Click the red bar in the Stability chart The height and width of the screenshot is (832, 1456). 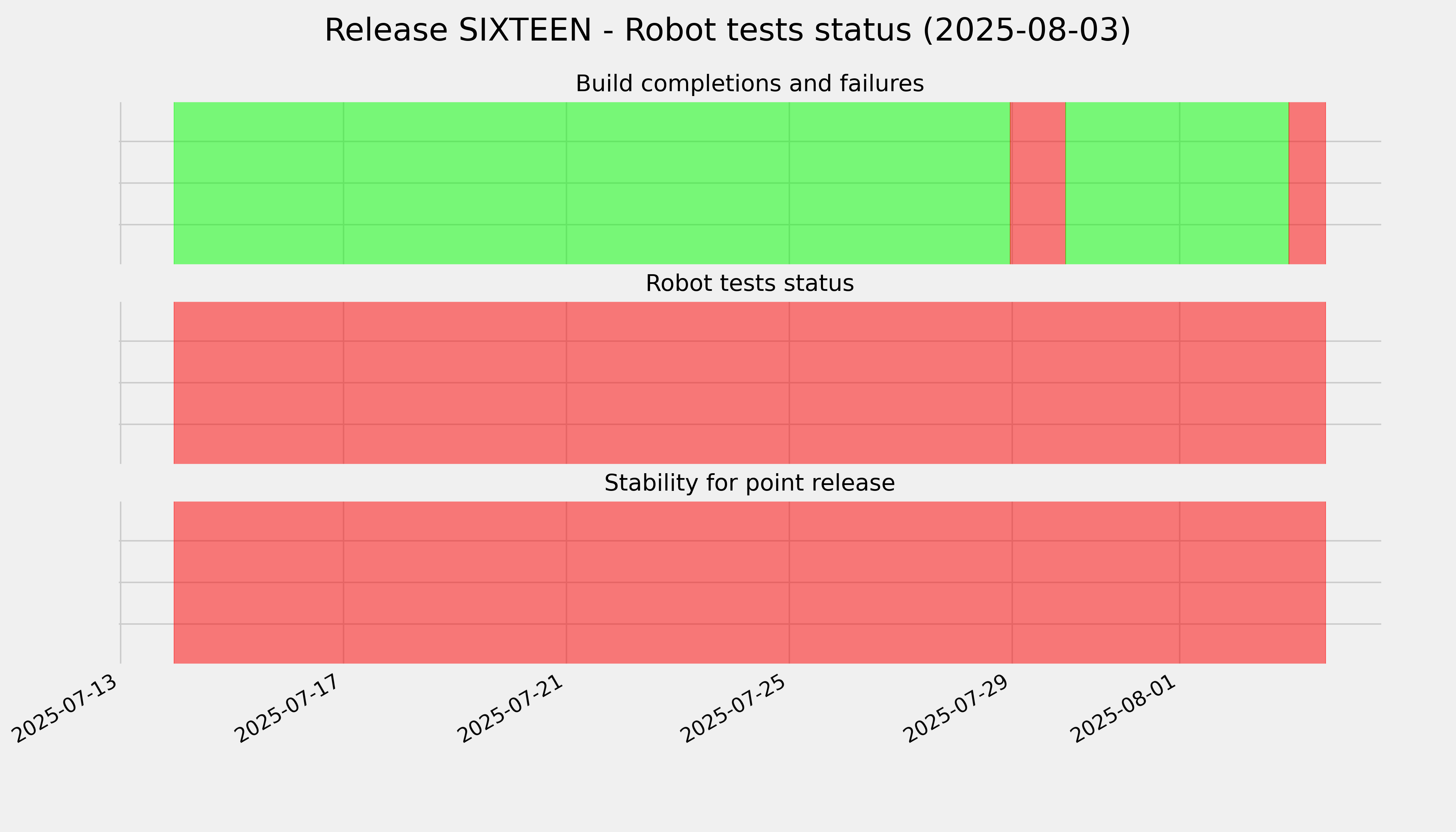(750, 582)
